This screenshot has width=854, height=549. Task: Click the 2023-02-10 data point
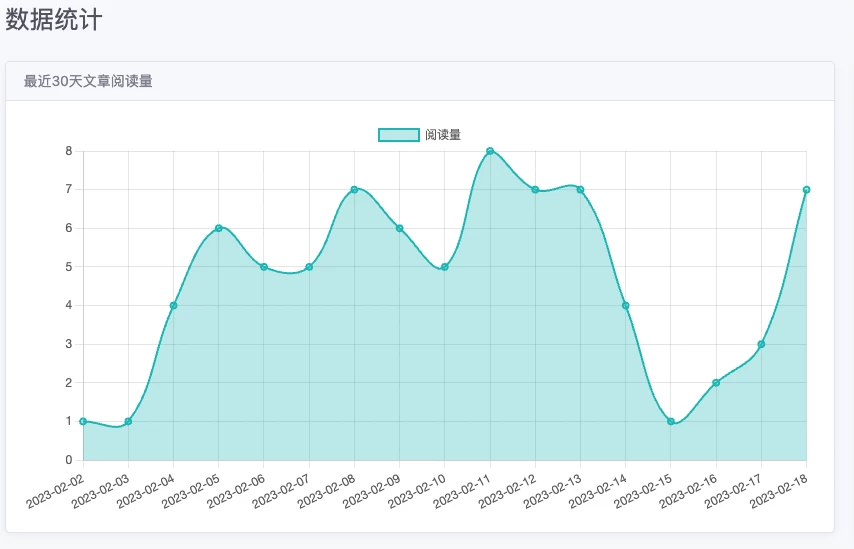tap(445, 267)
